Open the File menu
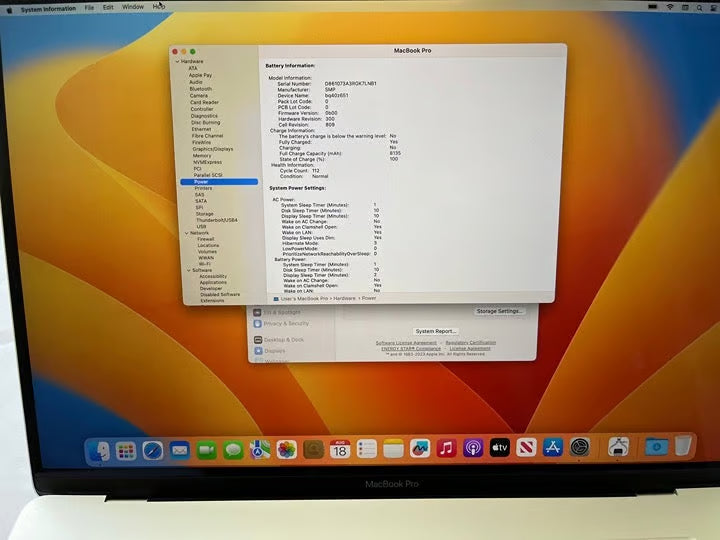The width and height of the screenshot is (720, 540). pyautogui.click(x=89, y=8)
